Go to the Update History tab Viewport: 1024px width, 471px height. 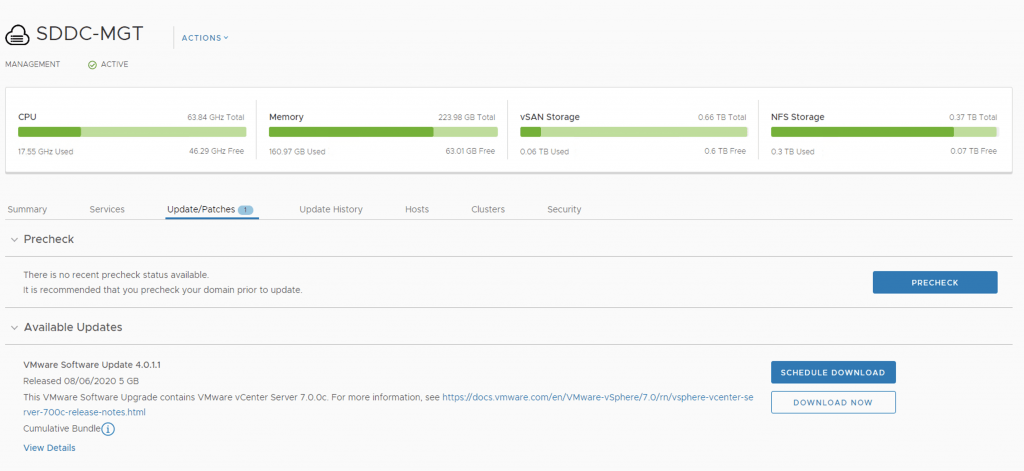pyautogui.click(x=331, y=210)
